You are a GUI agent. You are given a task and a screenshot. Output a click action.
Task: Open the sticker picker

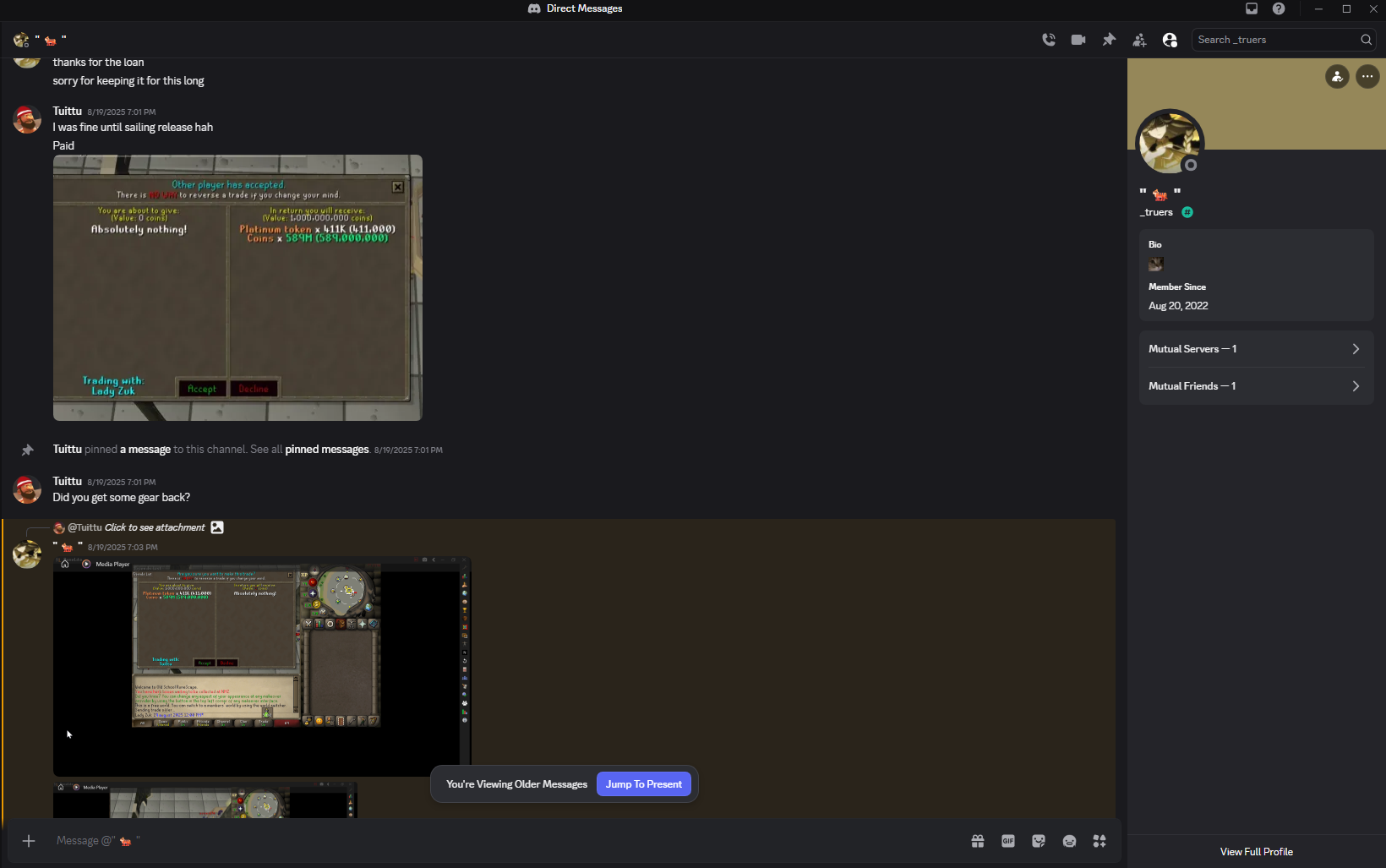pos(1039,841)
